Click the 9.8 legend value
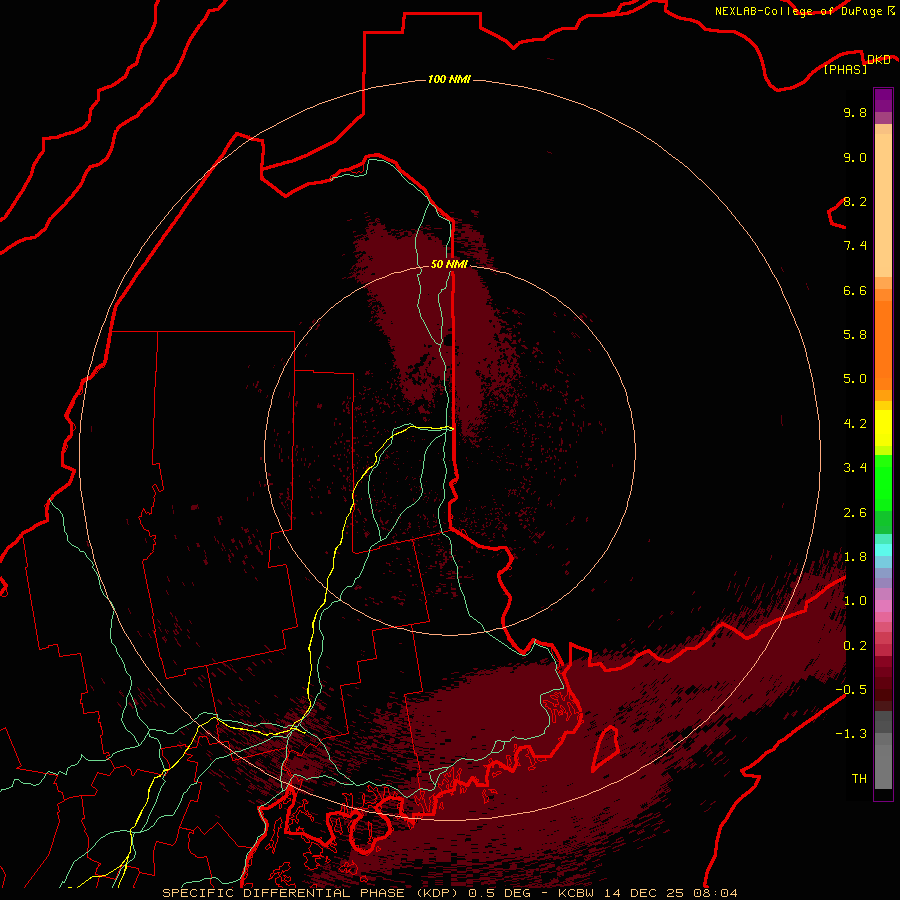The width and height of the screenshot is (900, 900). [855, 112]
